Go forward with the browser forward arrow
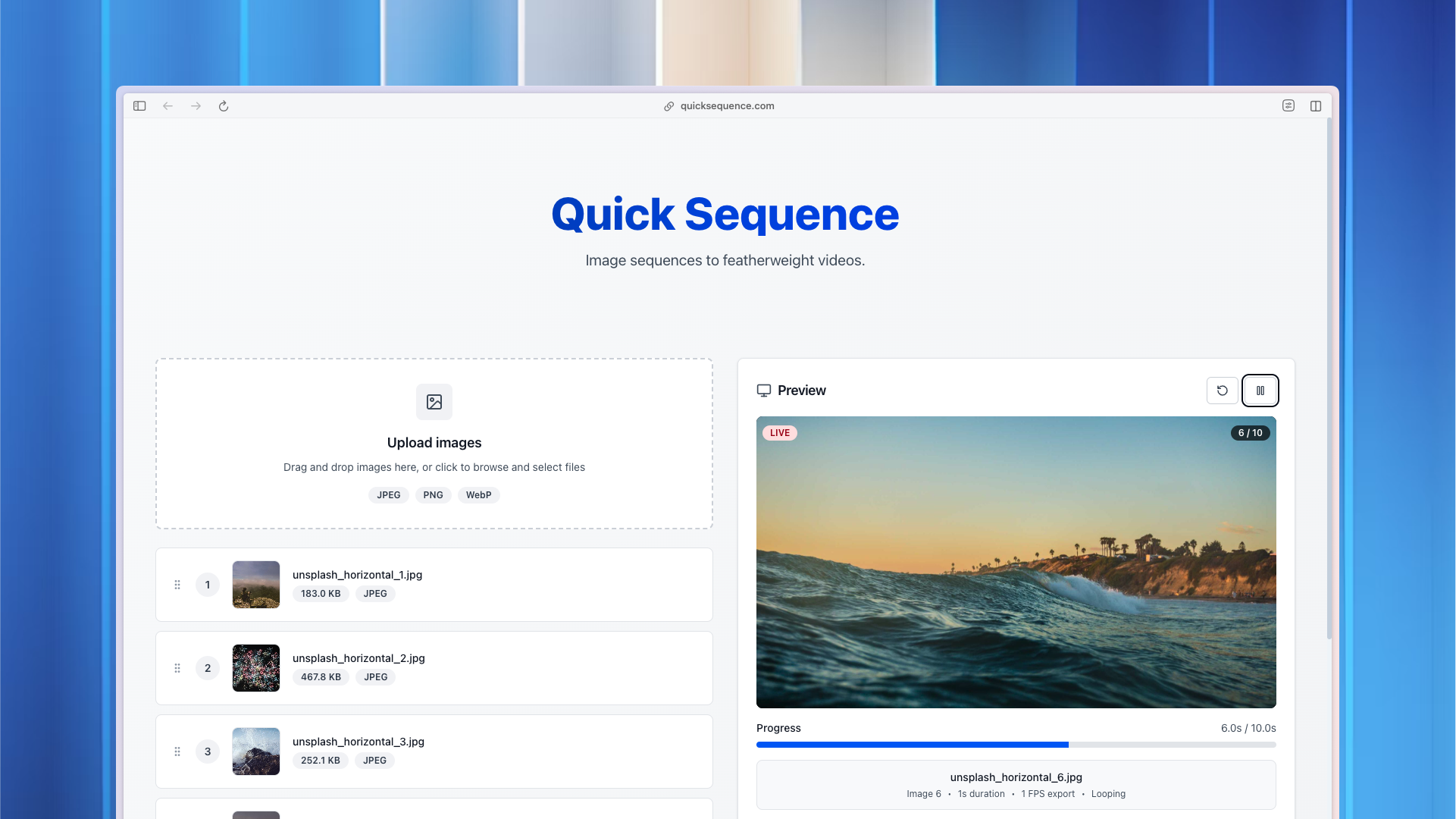The image size is (1456, 819). [x=196, y=106]
